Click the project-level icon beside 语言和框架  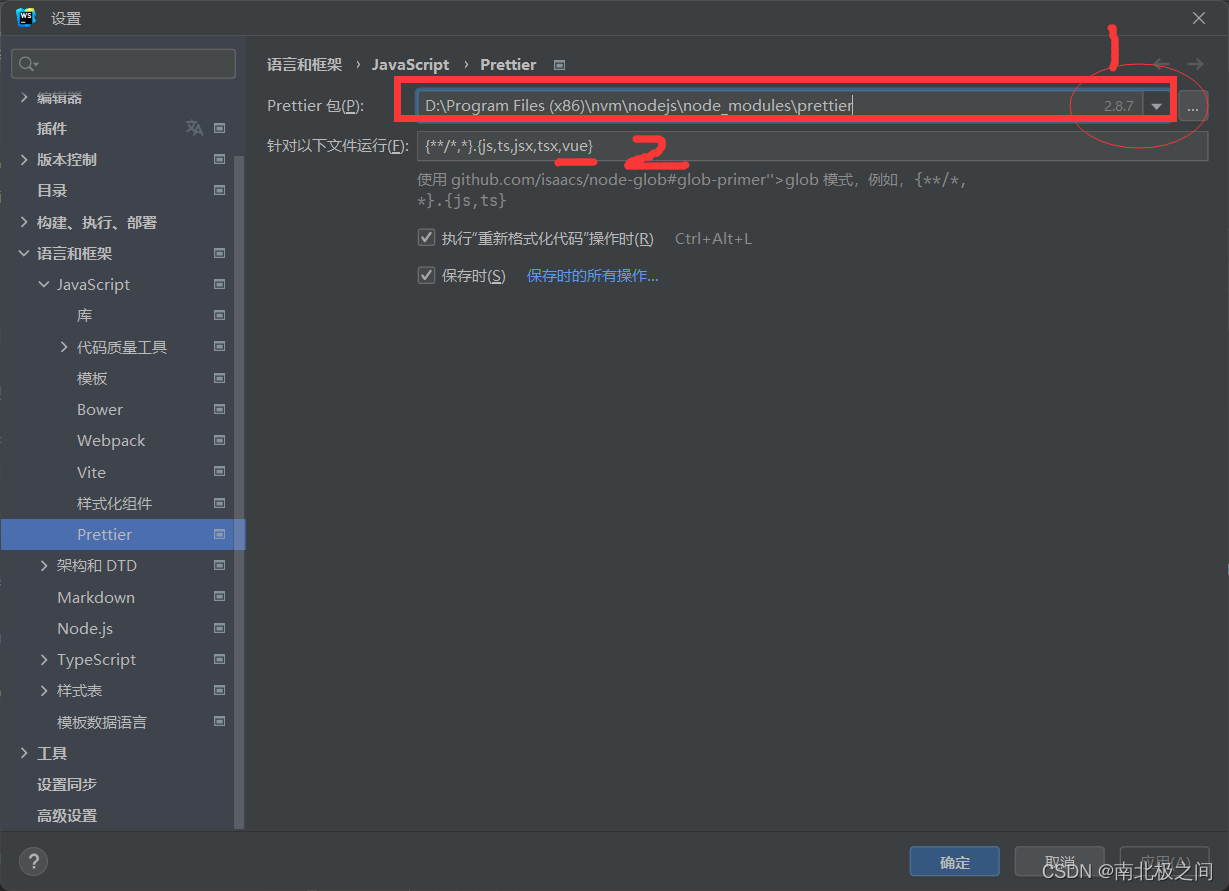(220, 253)
